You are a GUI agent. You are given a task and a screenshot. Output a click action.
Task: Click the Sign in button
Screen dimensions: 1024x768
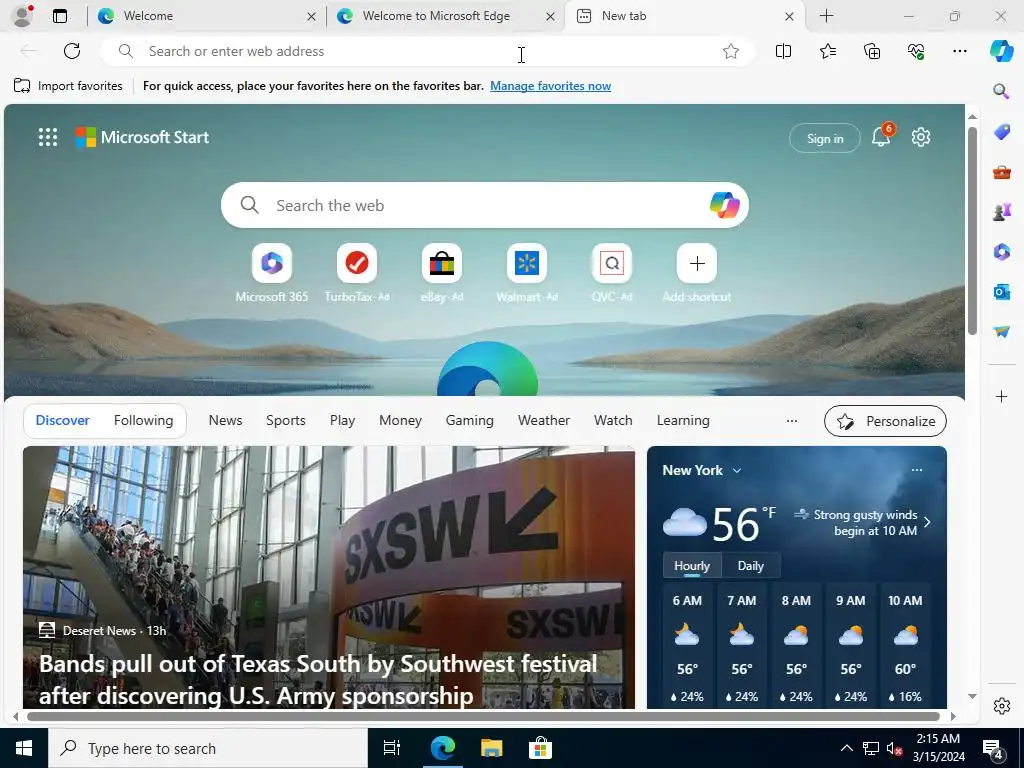(825, 138)
